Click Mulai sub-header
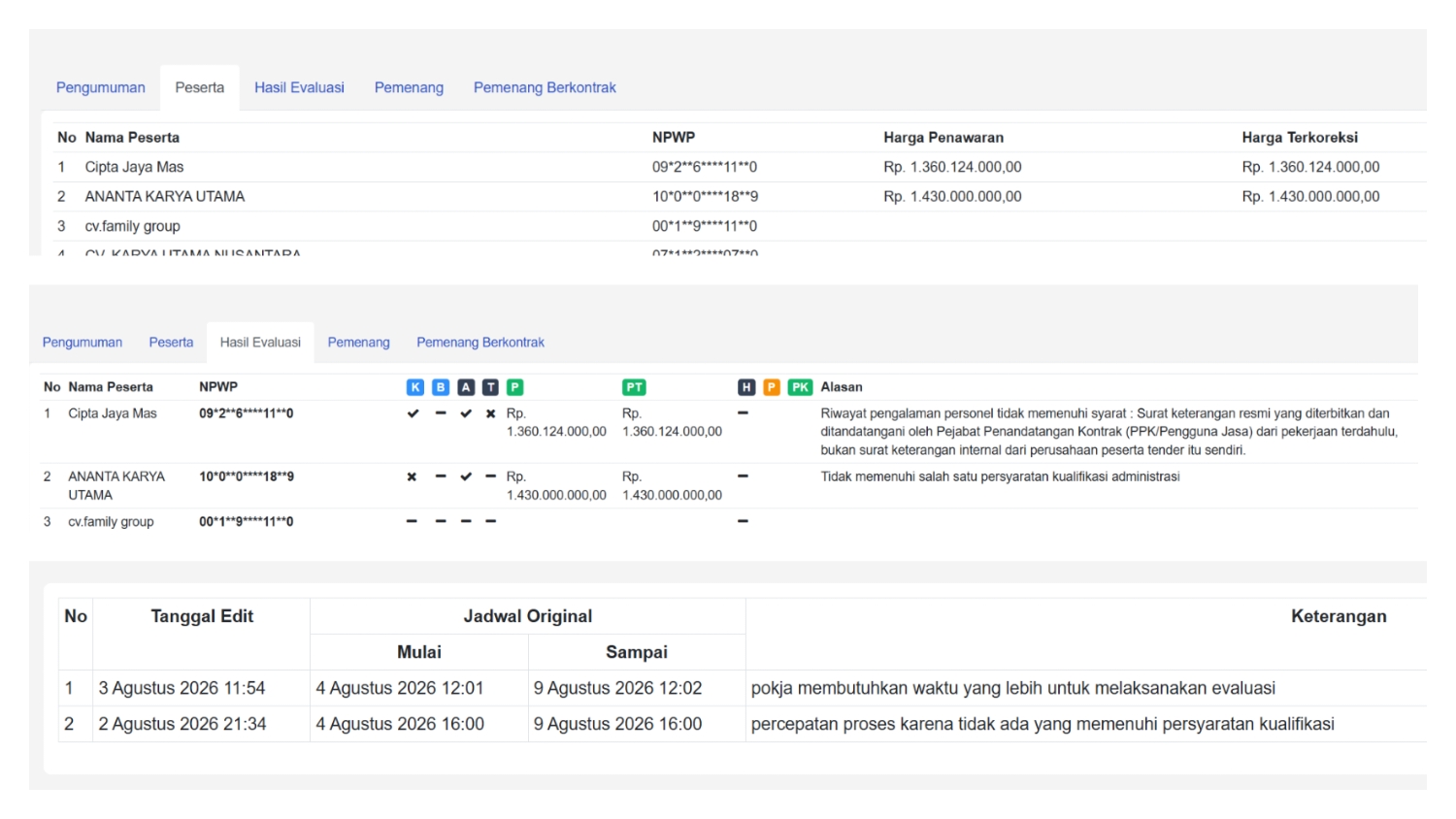 click(419, 652)
